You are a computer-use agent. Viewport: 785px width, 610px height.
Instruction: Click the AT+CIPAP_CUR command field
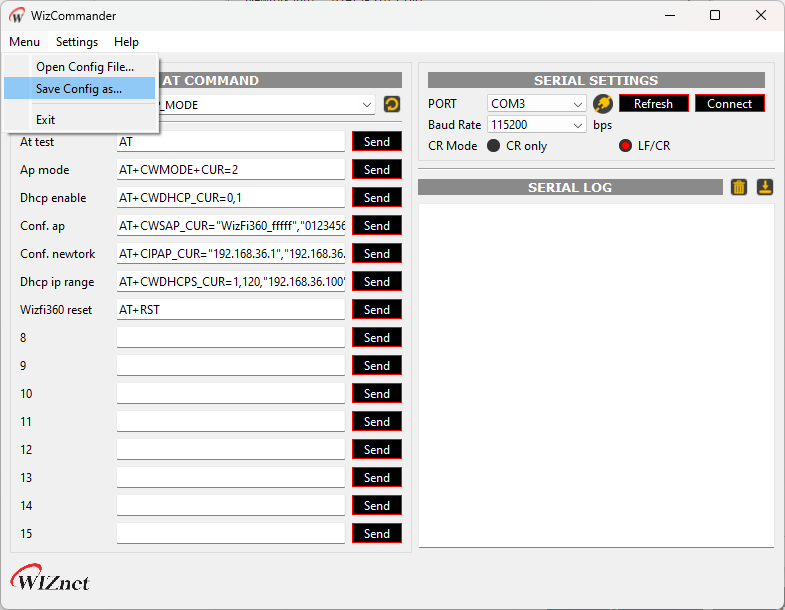(x=231, y=254)
